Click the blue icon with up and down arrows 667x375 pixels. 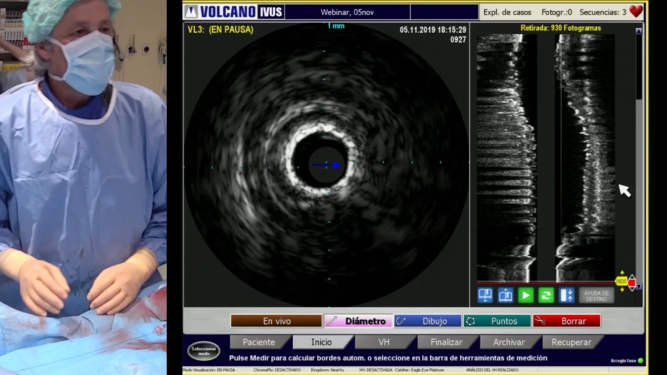click(x=566, y=295)
